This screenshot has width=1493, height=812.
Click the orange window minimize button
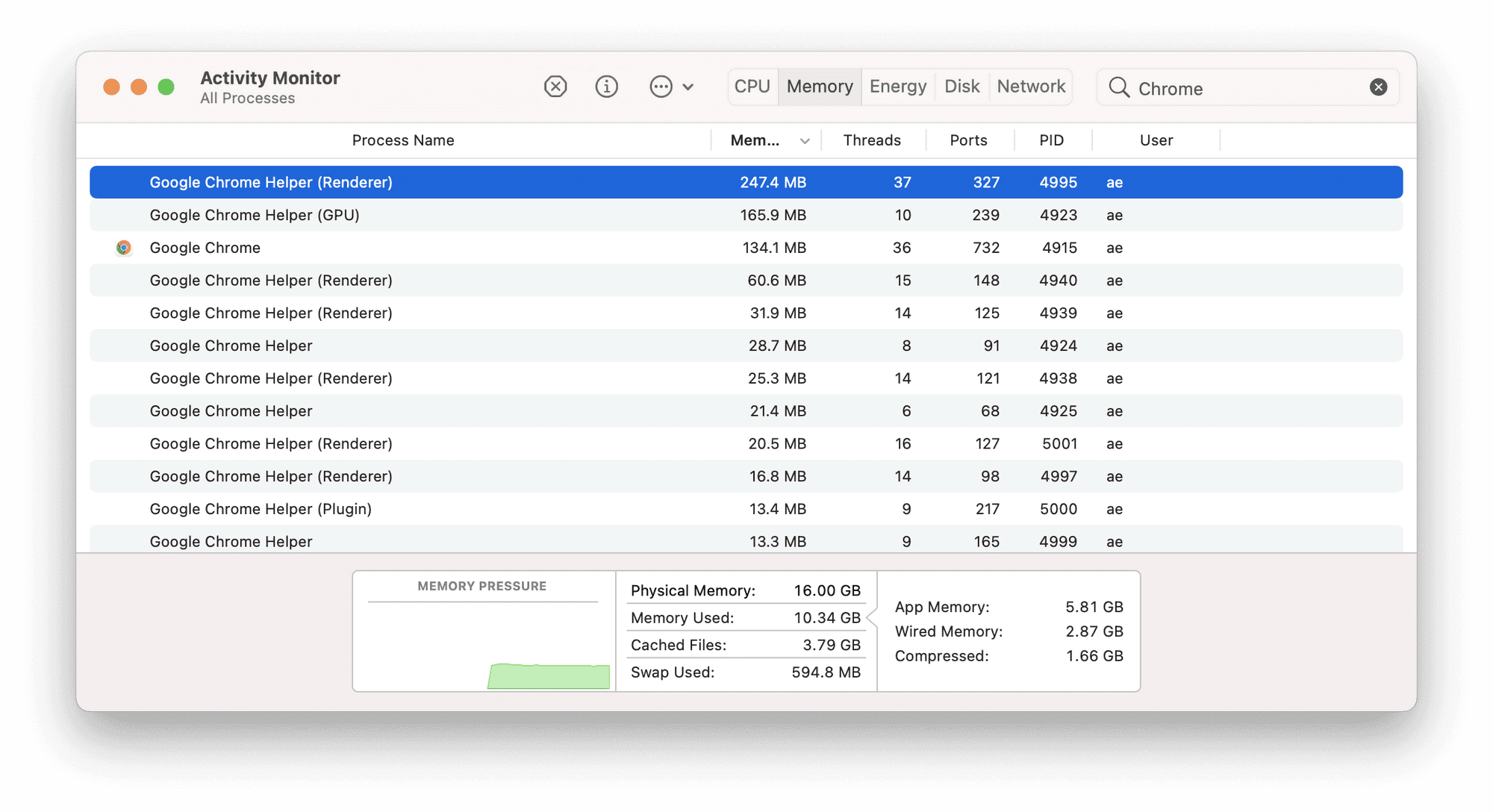click(139, 87)
